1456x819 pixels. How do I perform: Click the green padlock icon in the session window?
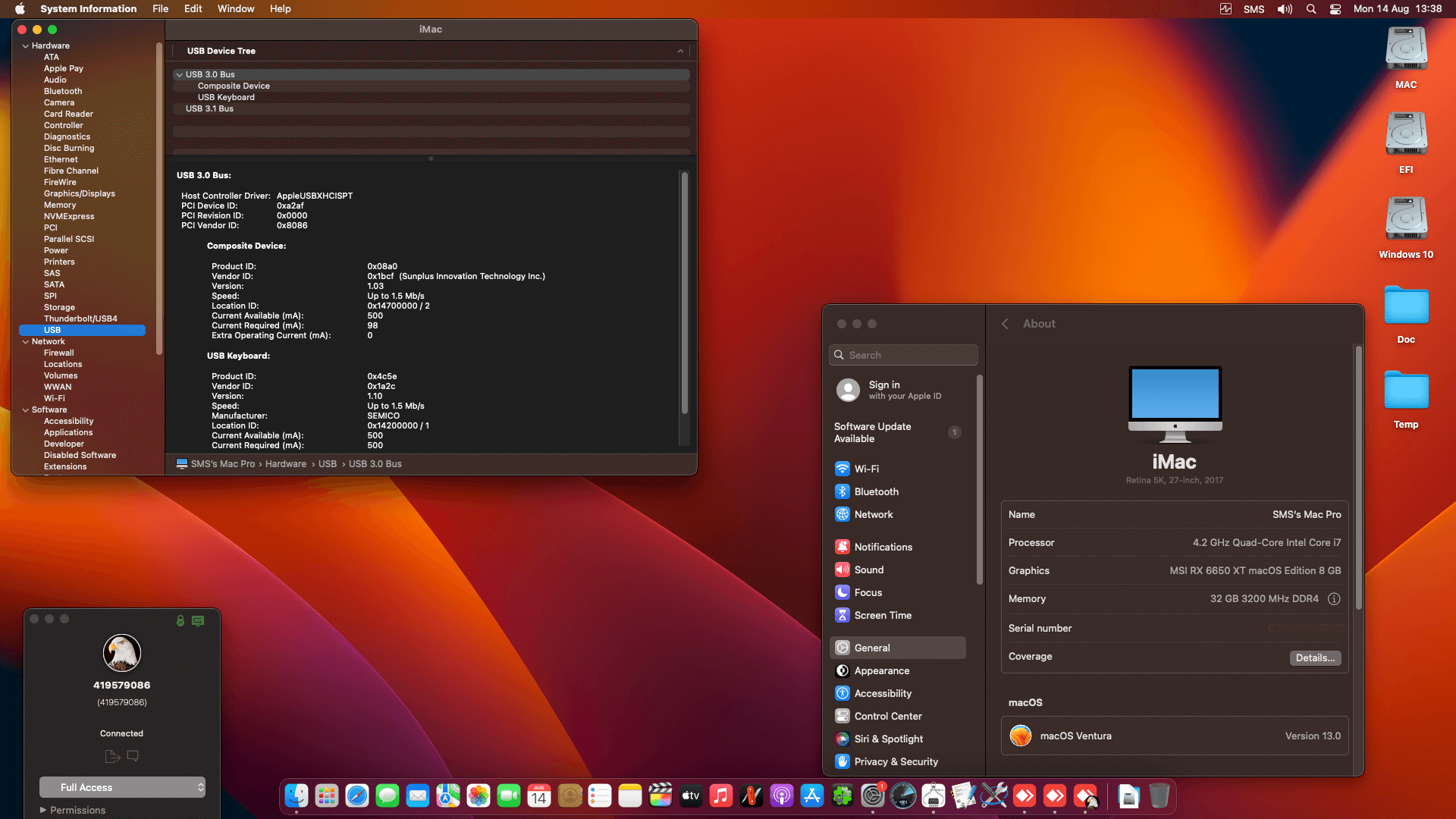click(x=180, y=620)
